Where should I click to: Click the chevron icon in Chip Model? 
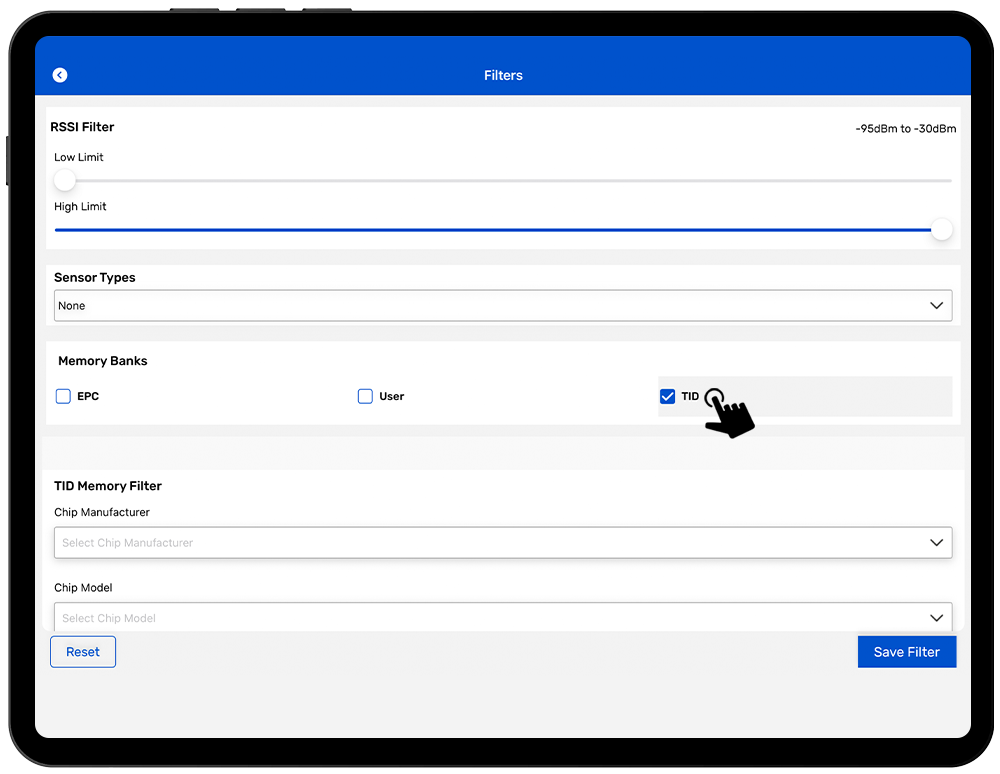pyautogui.click(x=936, y=618)
